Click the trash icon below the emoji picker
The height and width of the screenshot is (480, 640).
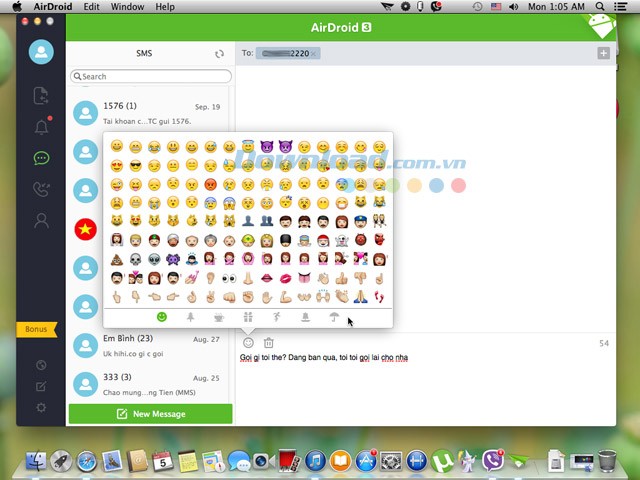269,343
